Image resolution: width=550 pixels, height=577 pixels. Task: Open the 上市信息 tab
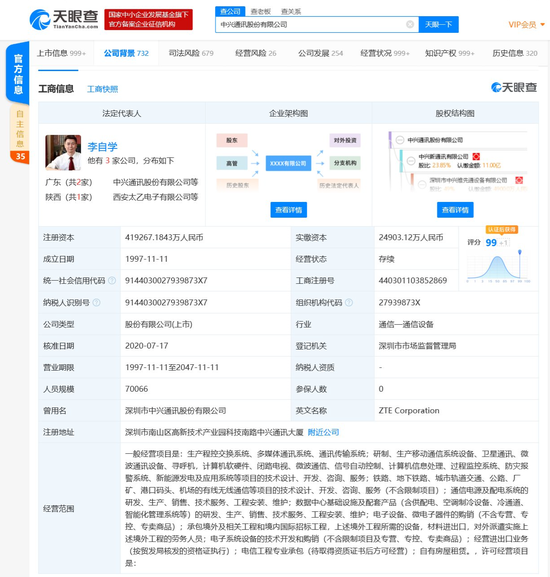pos(61,53)
